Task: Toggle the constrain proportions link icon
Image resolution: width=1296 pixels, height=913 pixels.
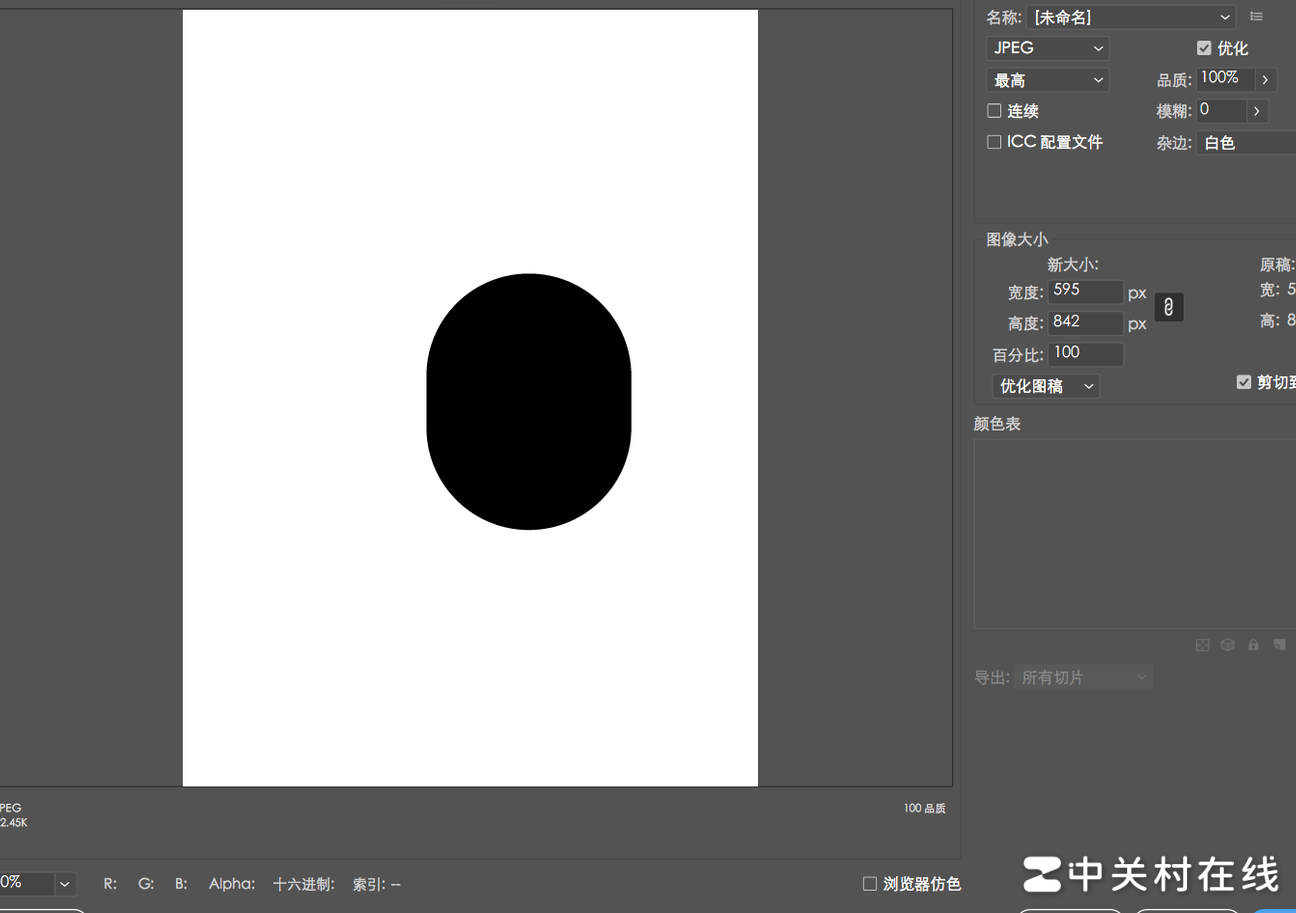Action: point(1168,307)
